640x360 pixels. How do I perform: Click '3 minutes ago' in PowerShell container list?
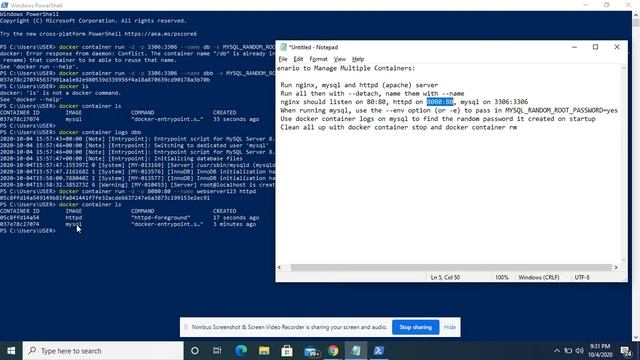234,224
